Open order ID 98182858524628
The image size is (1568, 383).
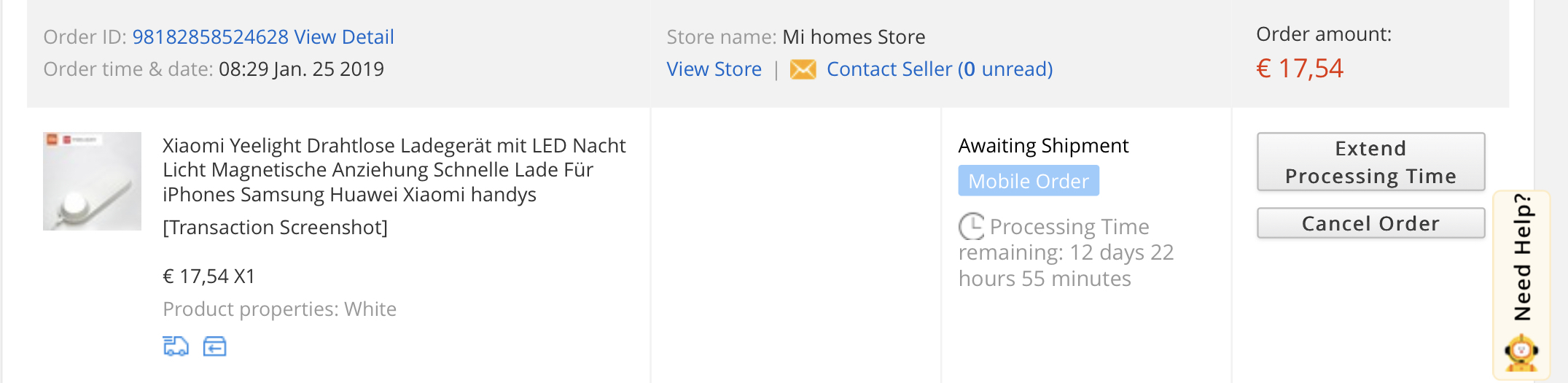tap(211, 36)
